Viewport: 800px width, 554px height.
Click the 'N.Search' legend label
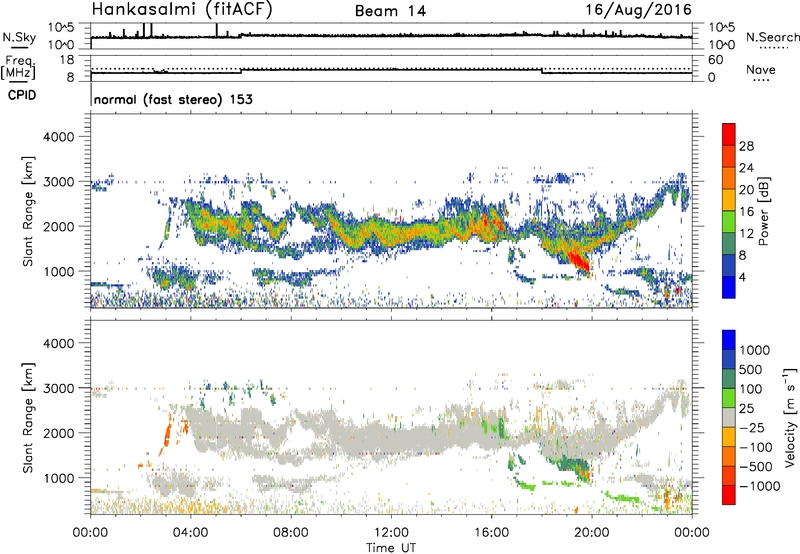click(x=772, y=37)
